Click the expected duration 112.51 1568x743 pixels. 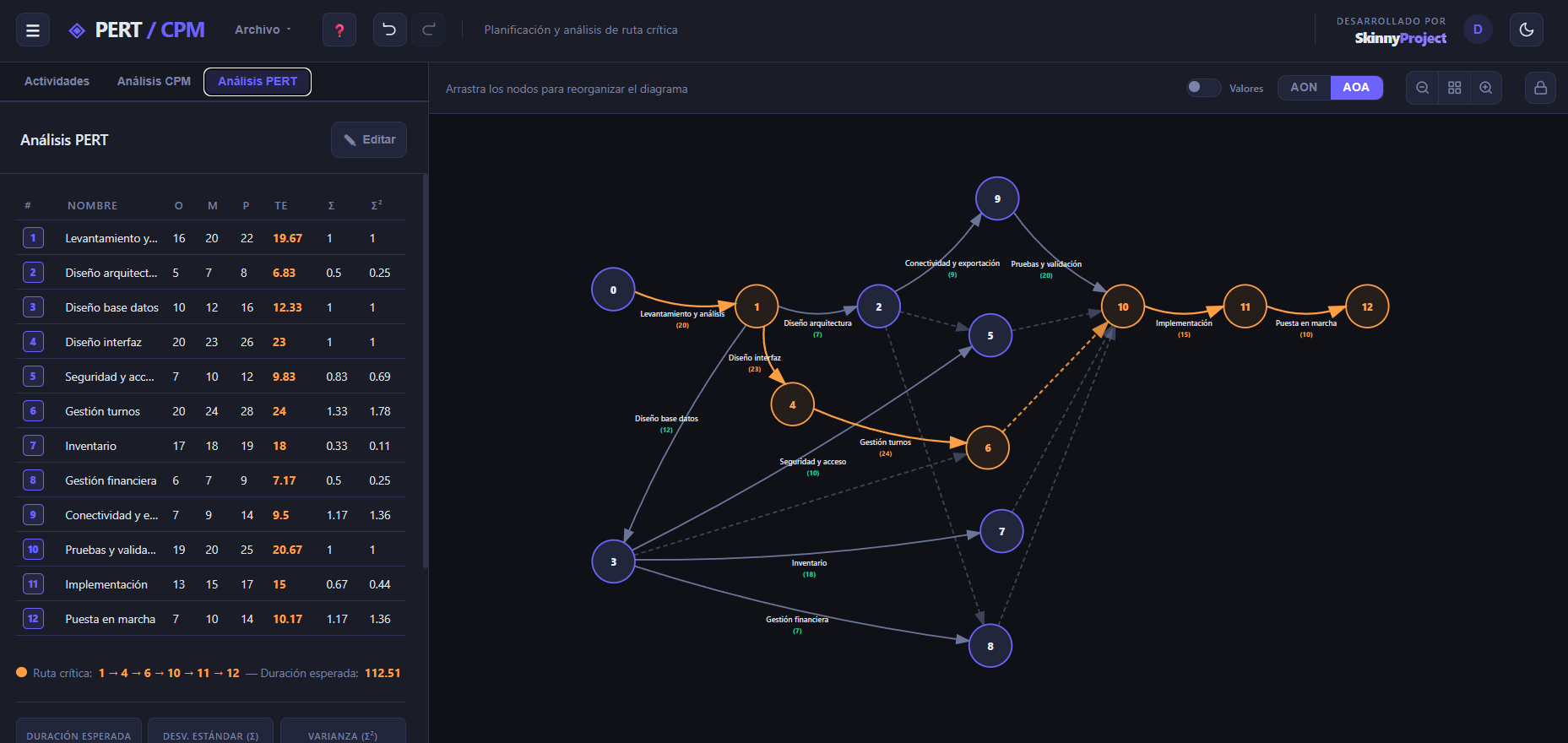383,673
